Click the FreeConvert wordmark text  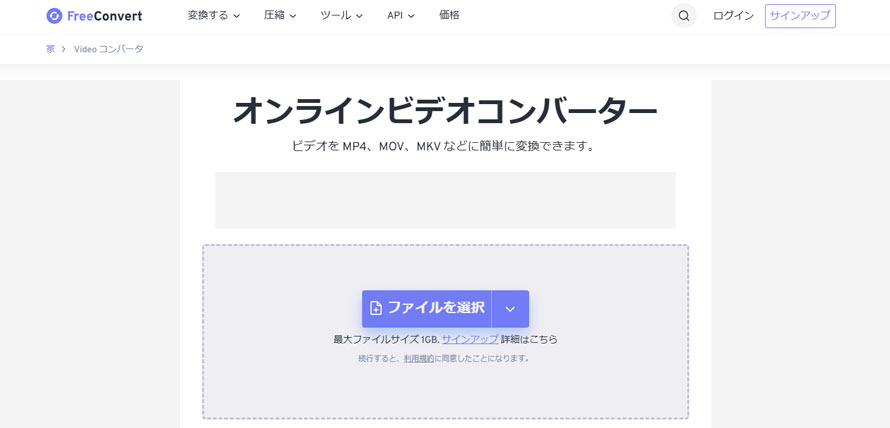tap(104, 16)
